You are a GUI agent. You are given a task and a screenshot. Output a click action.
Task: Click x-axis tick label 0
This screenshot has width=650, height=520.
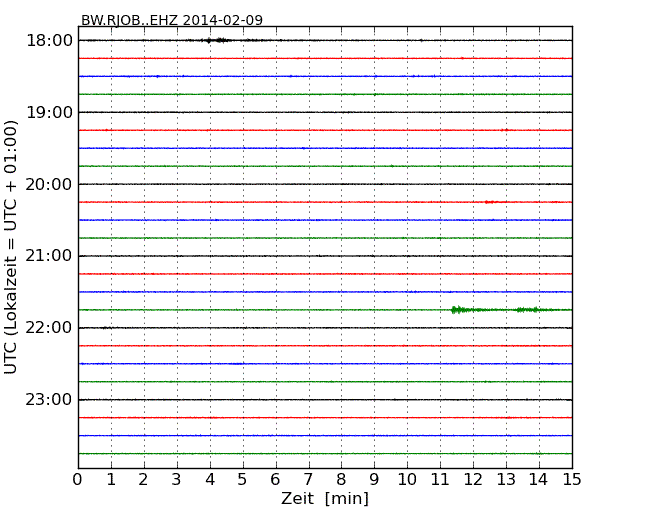coord(78,480)
